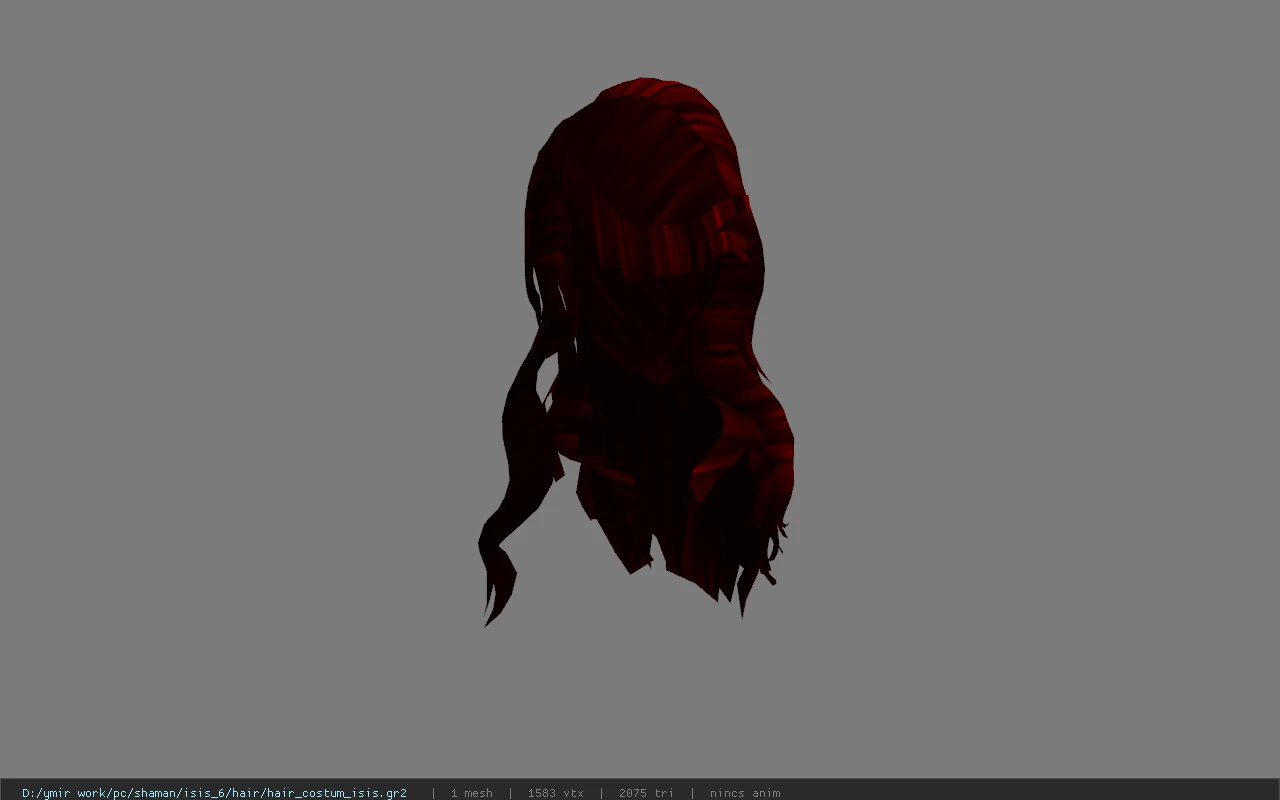Click the hair_costum_isis.gr2 file path in status bar

pos(214,793)
